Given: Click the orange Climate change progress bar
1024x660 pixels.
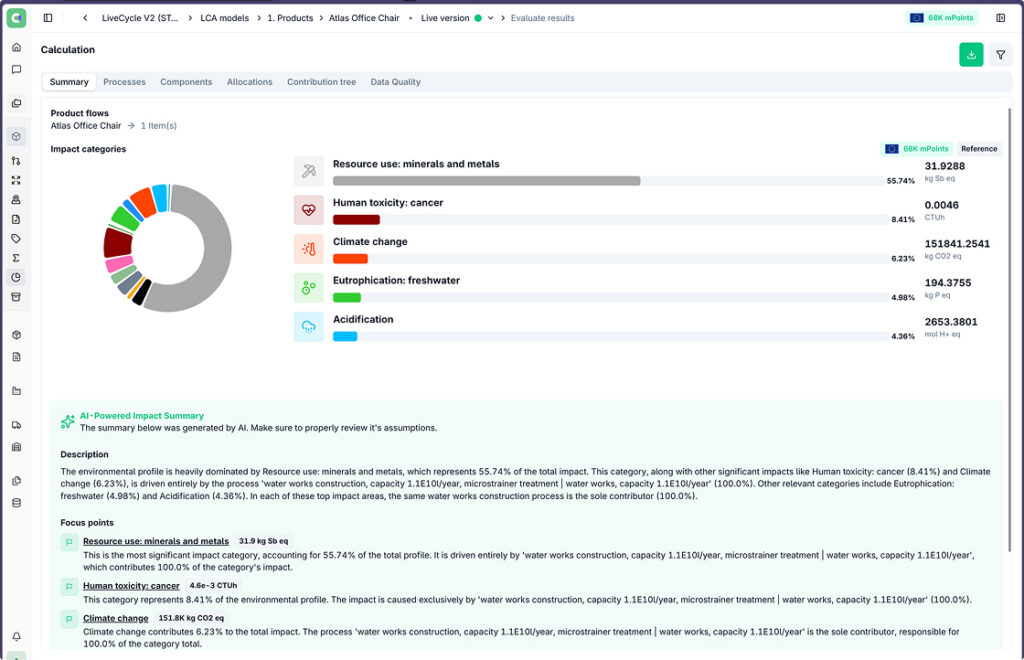Looking at the screenshot, I should pos(350,259).
